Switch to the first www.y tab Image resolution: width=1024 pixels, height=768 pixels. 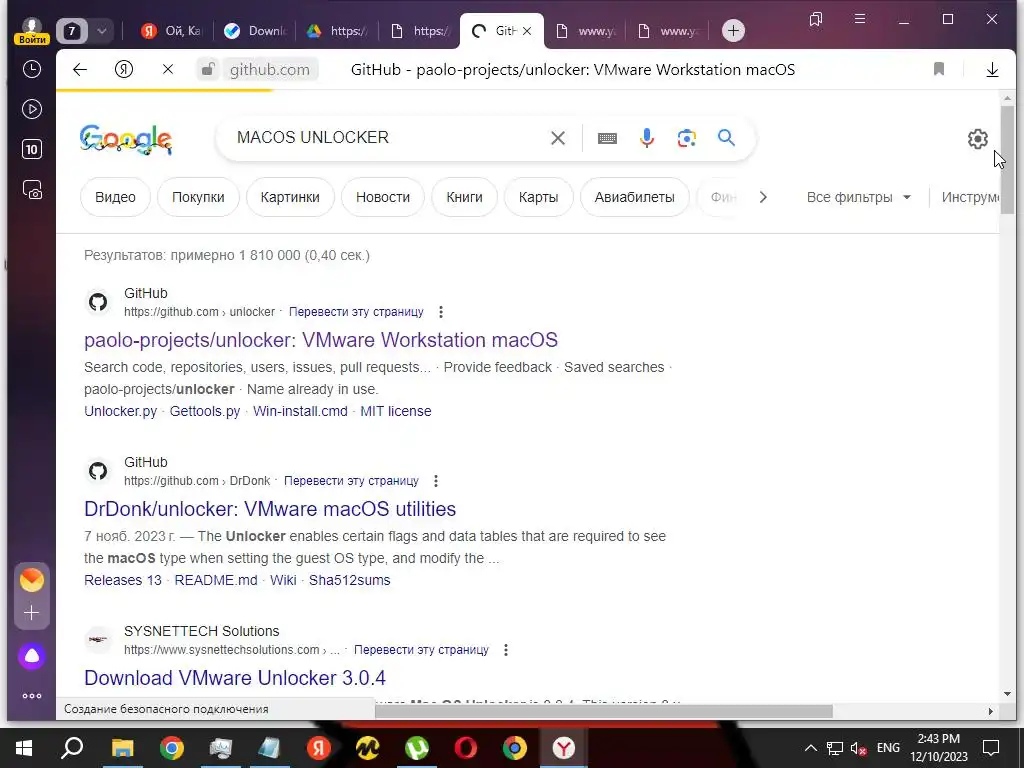[586, 31]
